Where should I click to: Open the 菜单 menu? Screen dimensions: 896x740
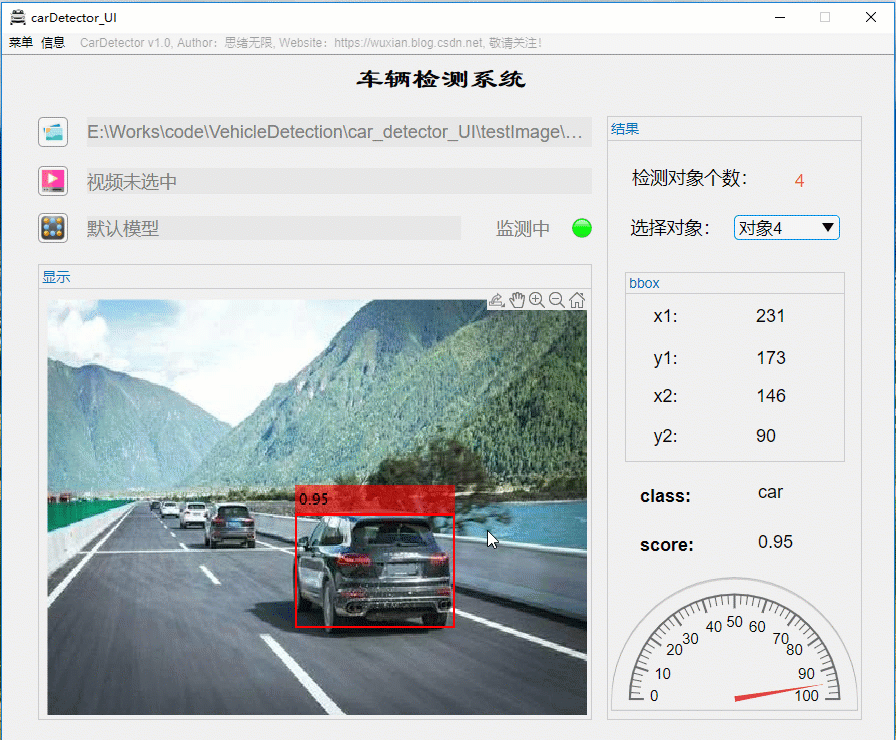pos(21,42)
